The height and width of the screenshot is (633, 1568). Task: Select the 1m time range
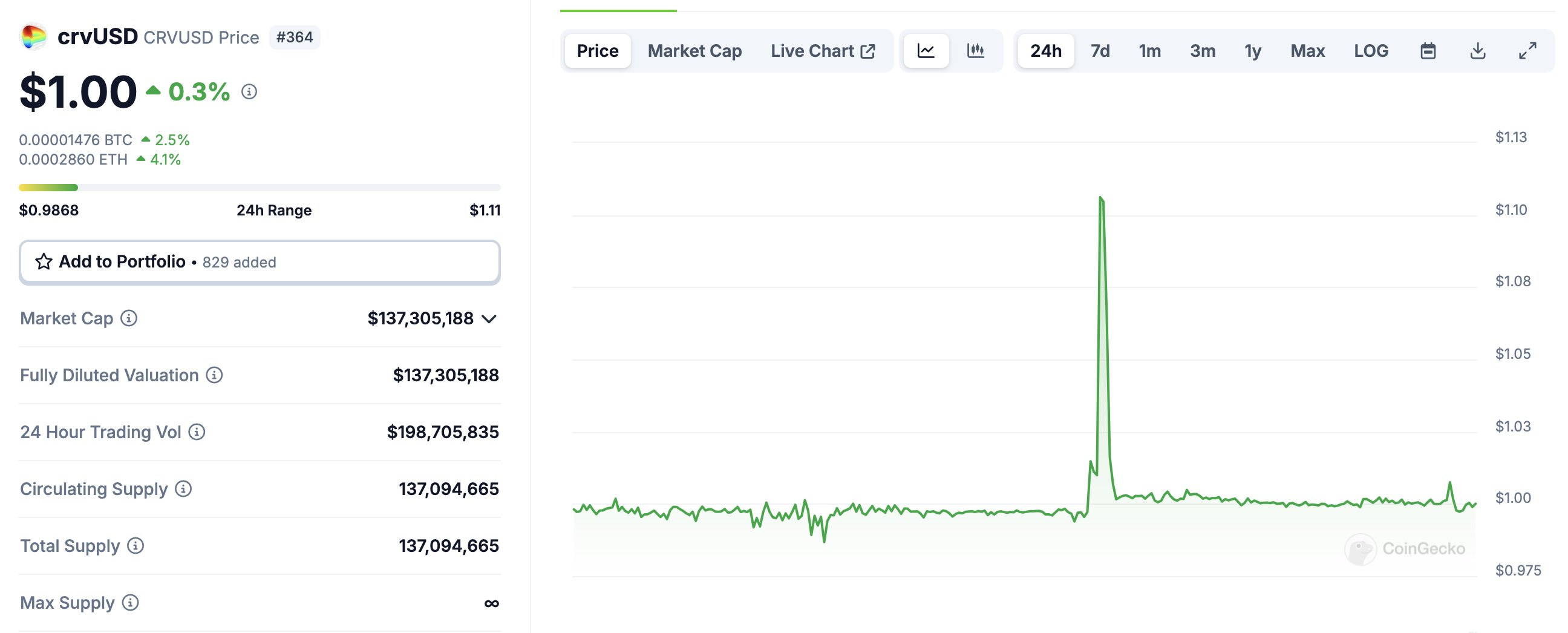1150,50
